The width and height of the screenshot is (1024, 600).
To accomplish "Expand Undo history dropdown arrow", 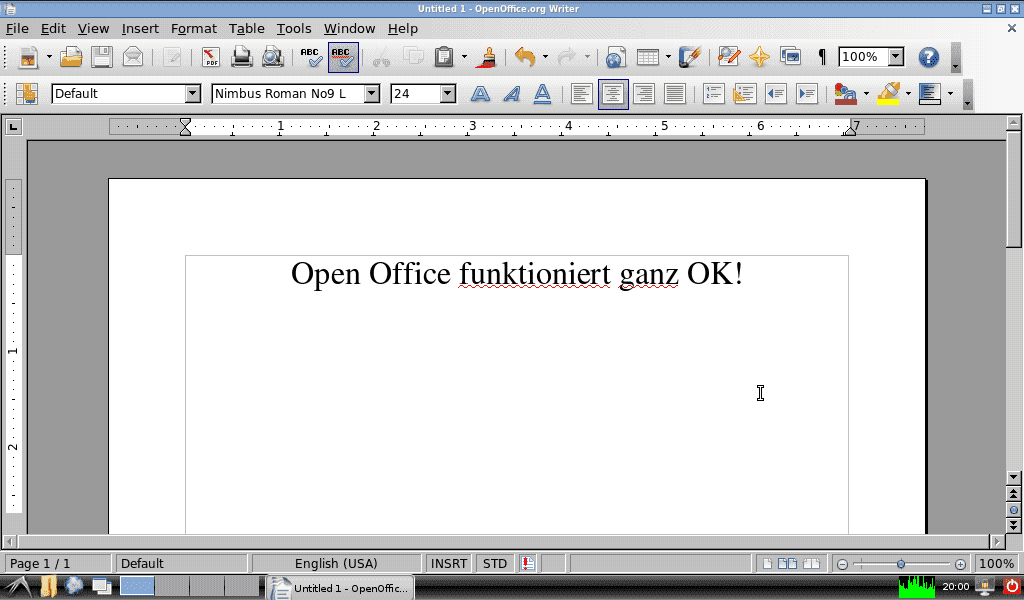I will click(545, 57).
